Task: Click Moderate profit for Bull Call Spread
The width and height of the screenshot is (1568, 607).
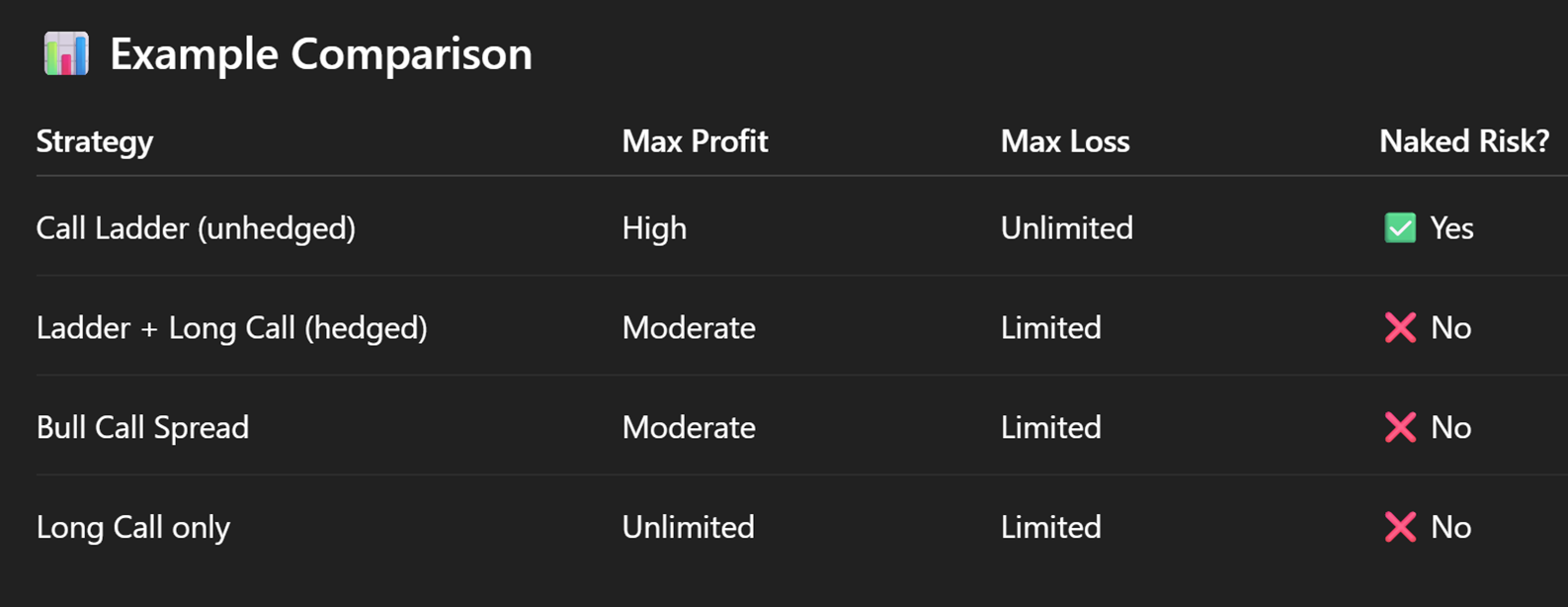Action: [x=689, y=427]
